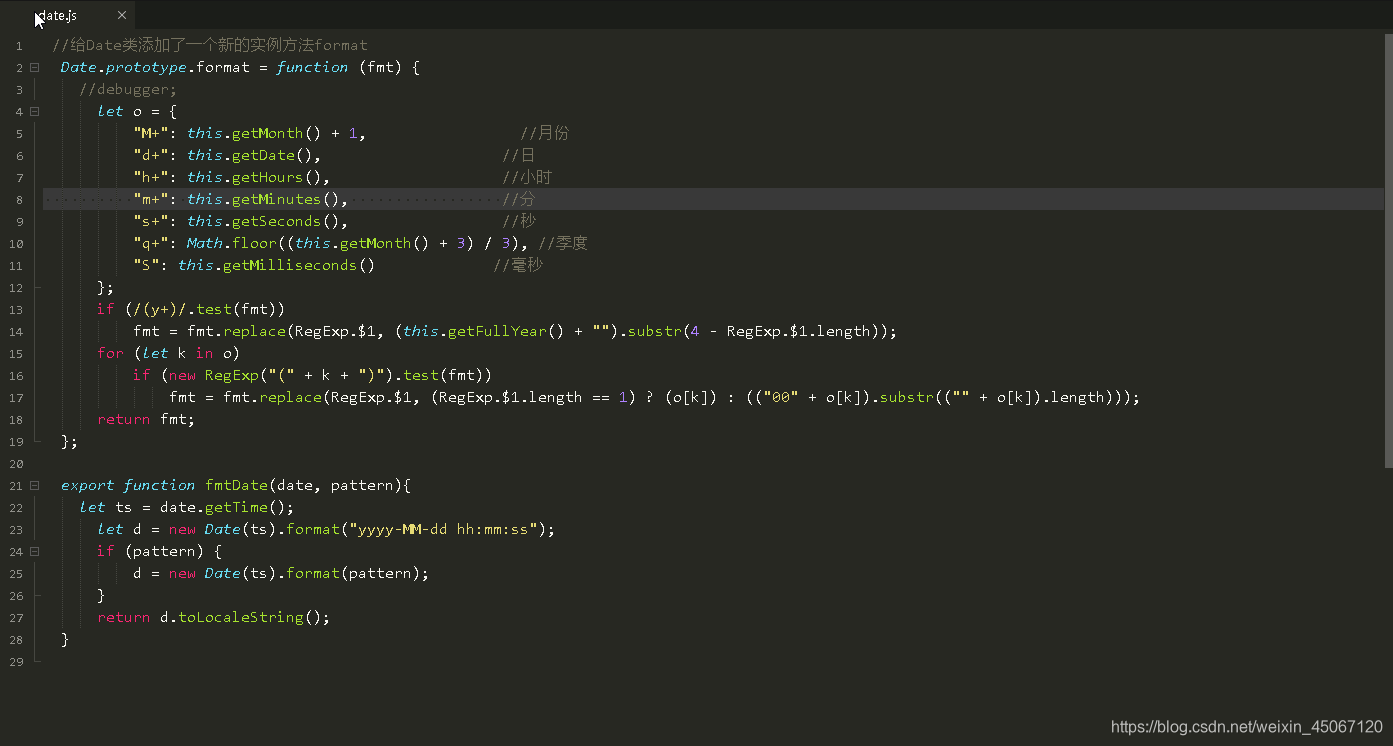Click the export keyword on line 21
Viewport: 1393px width, 746px height.
pyautogui.click(x=87, y=486)
